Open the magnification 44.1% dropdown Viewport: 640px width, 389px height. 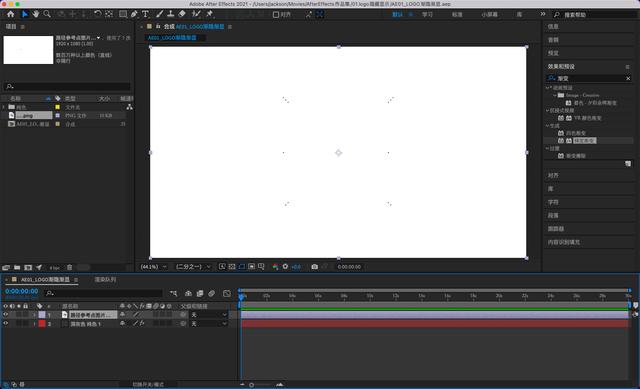154,267
